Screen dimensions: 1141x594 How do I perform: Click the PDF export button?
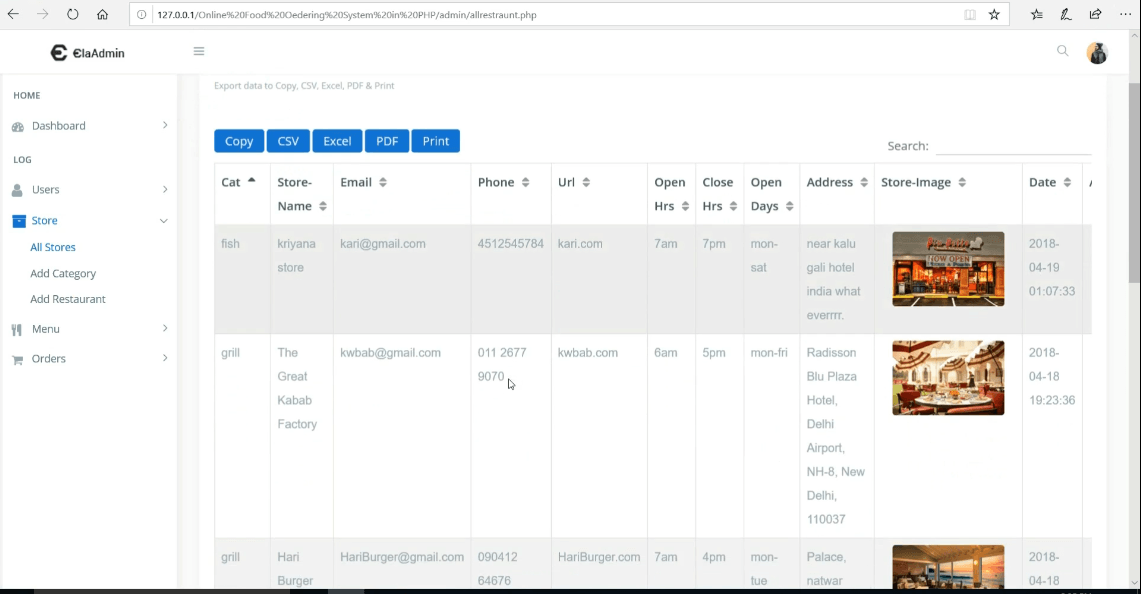pyautogui.click(x=387, y=141)
